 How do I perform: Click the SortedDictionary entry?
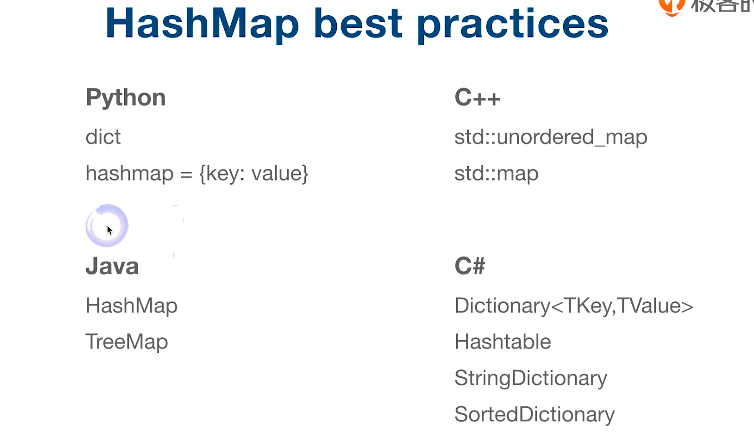click(x=535, y=415)
